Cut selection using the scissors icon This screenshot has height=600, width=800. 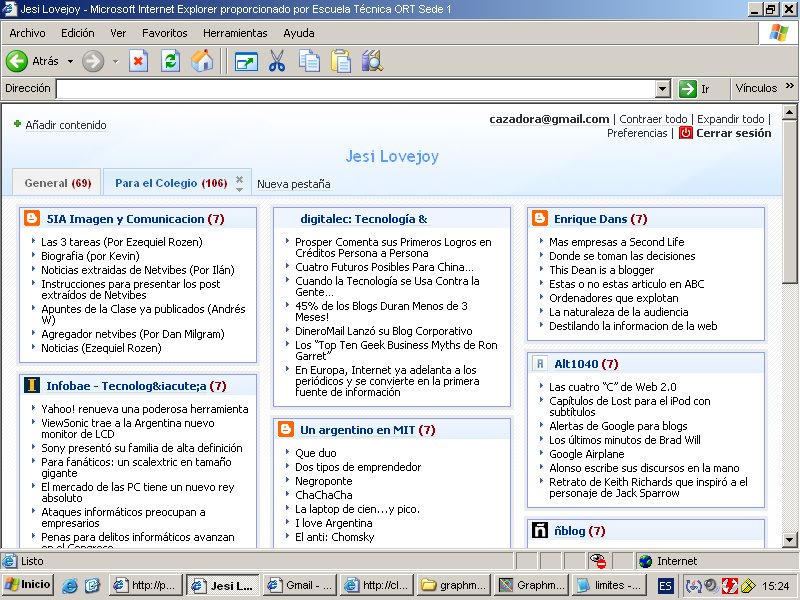pyautogui.click(x=277, y=61)
